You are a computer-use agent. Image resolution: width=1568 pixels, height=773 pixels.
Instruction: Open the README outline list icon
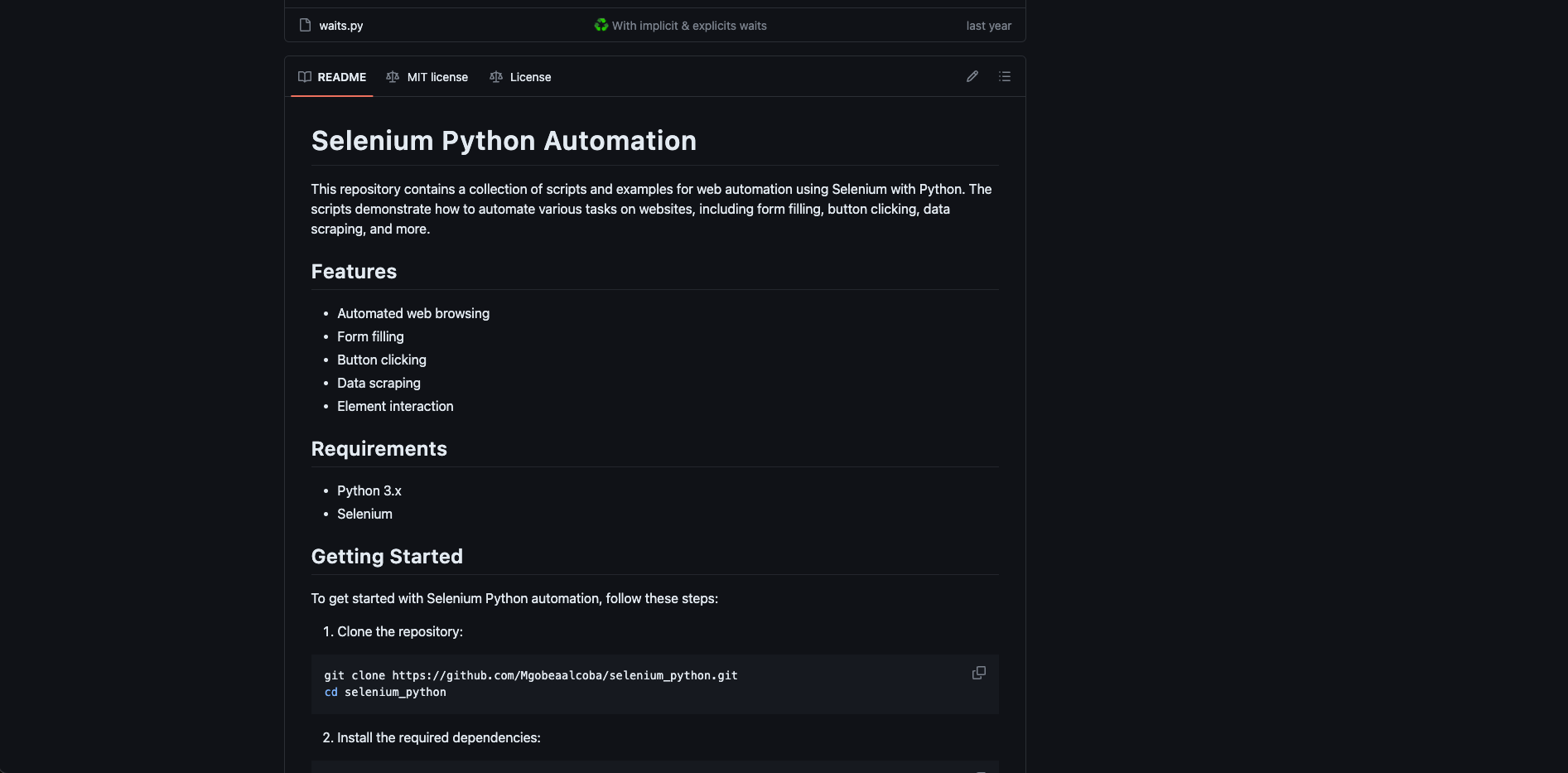(1005, 76)
